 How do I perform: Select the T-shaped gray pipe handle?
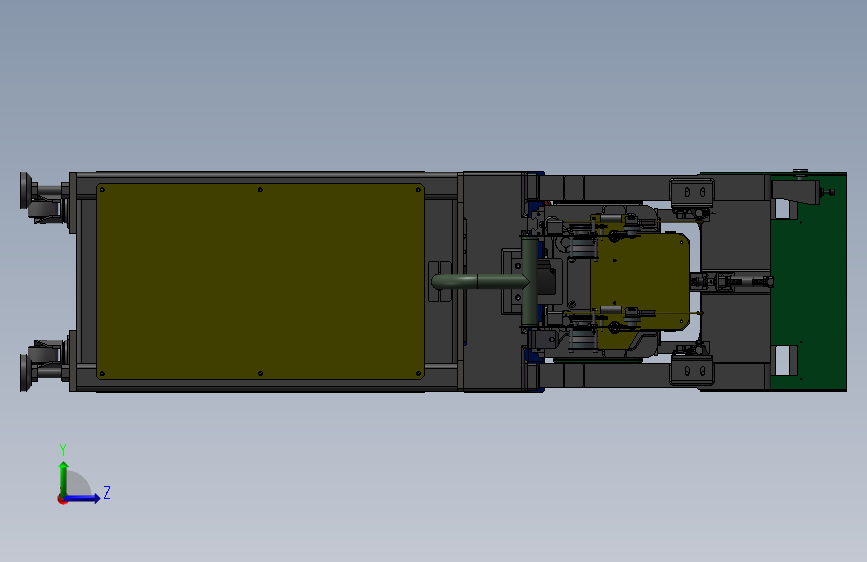pyautogui.click(x=487, y=281)
